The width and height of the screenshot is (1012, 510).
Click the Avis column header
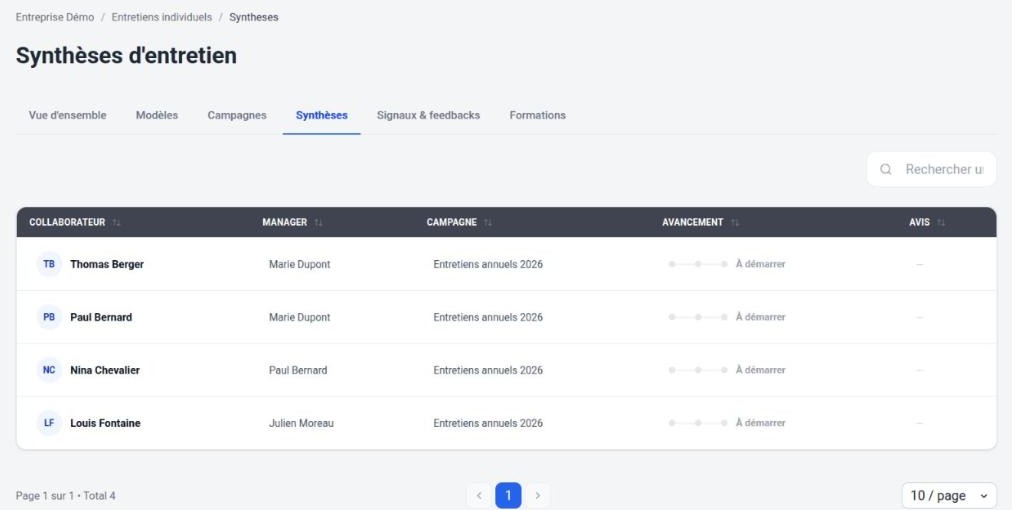point(920,222)
